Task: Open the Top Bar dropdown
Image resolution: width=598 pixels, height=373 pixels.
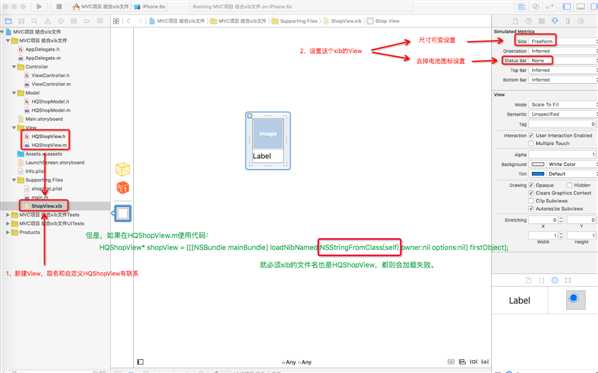Action: (x=563, y=70)
